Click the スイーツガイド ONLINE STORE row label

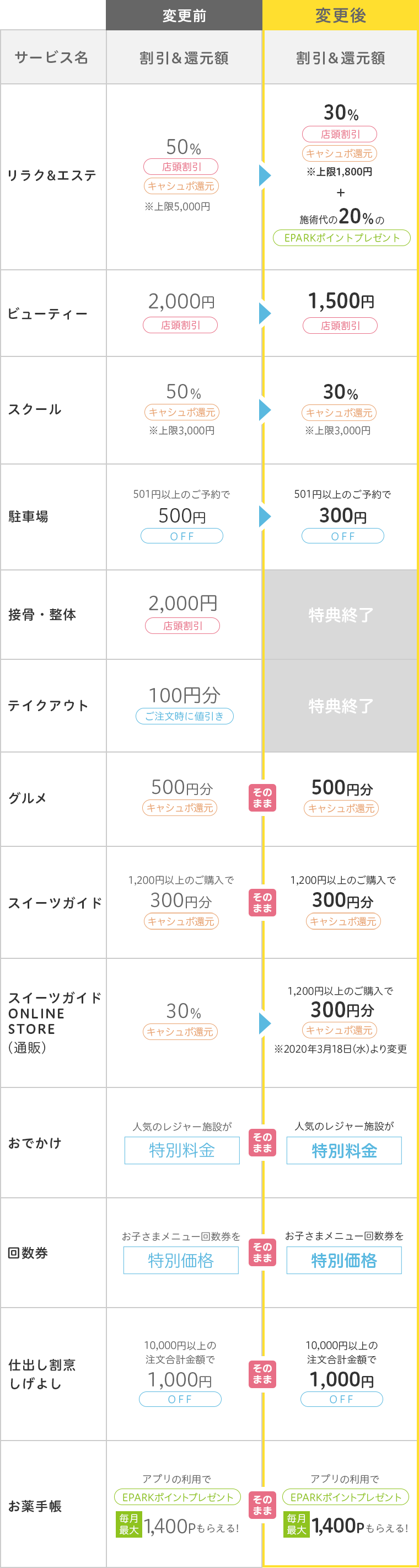click(53, 1022)
